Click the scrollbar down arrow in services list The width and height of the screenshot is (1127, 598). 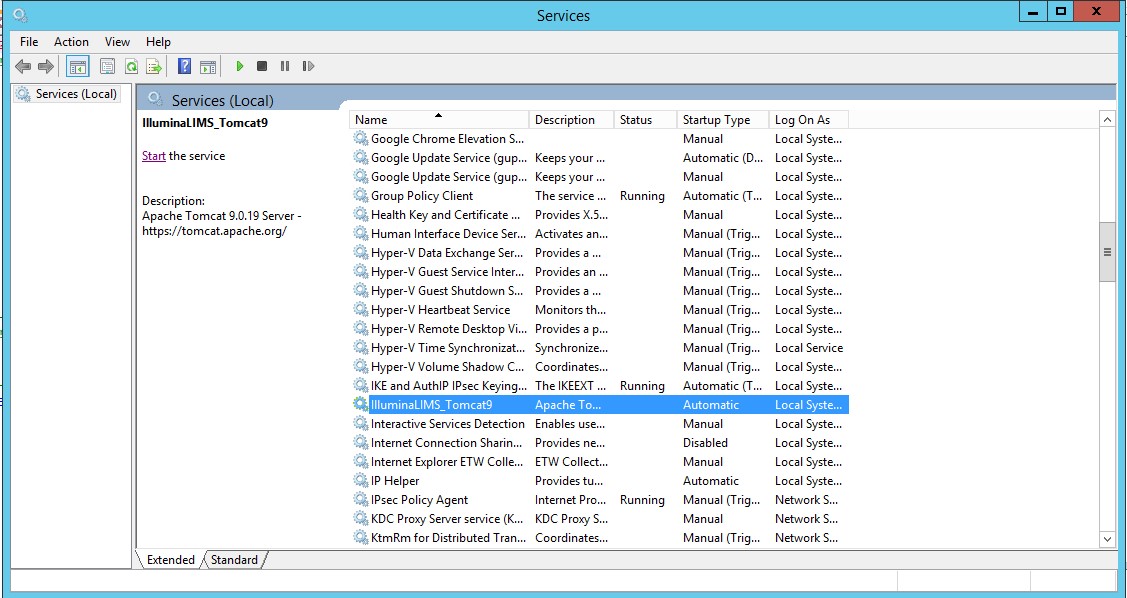(x=1107, y=539)
